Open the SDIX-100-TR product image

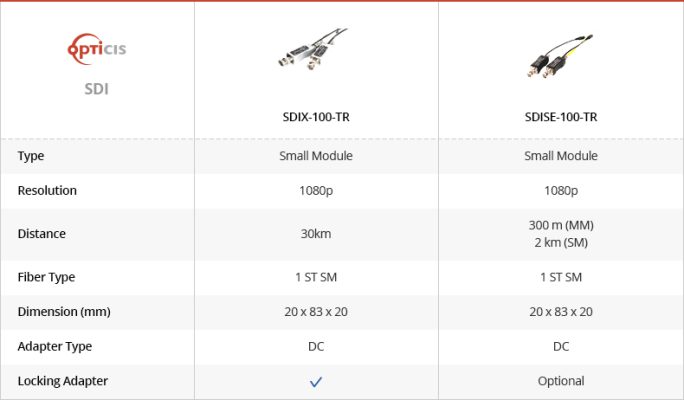312,49
